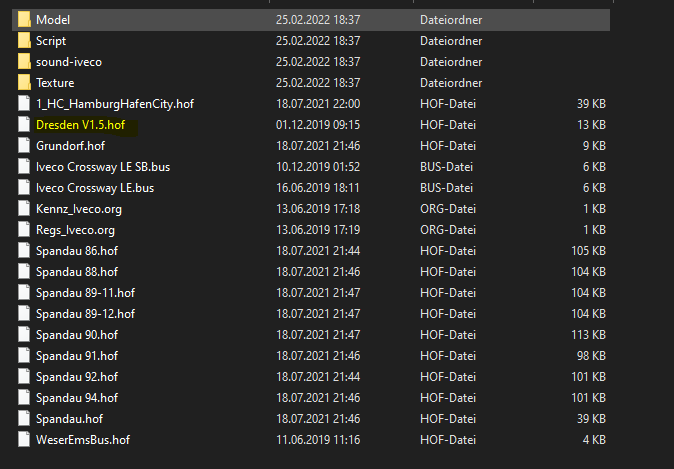Viewport: 674px width, 469px height.
Task: Click the Iveco Crossway LE.bus file icon
Action: pos(24,187)
